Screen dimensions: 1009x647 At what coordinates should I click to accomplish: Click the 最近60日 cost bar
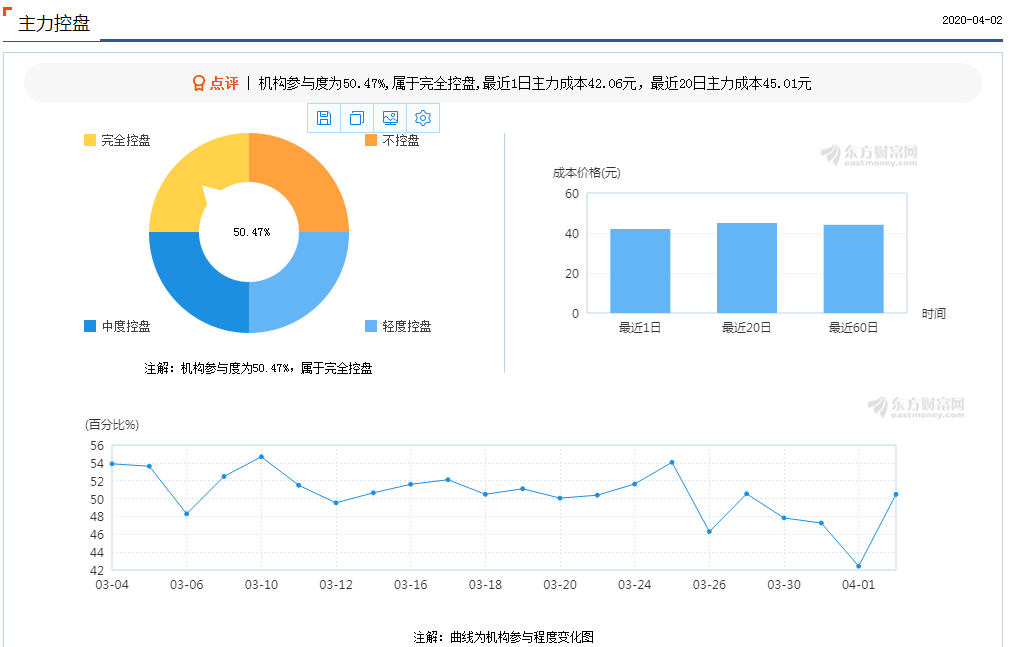(853, 269)
